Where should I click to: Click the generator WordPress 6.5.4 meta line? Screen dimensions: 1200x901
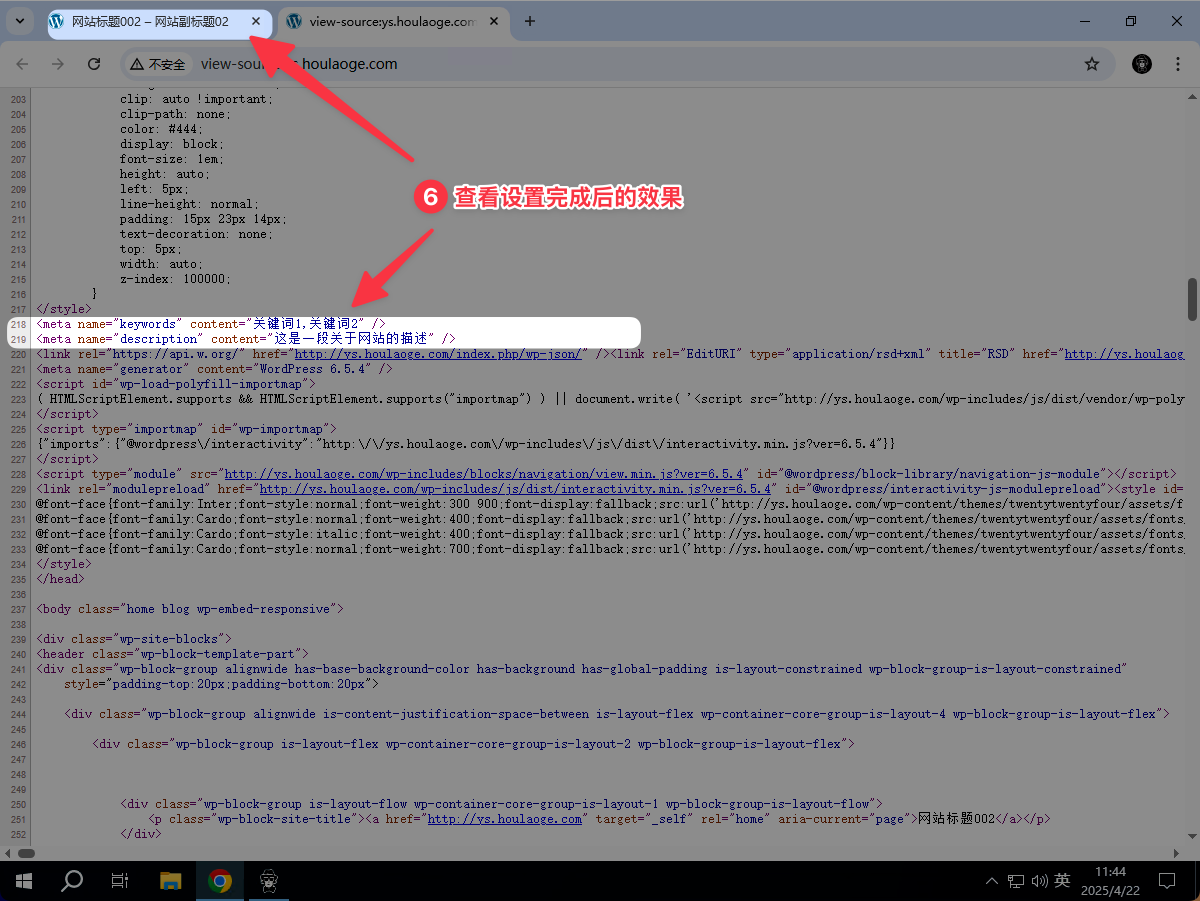214,369
